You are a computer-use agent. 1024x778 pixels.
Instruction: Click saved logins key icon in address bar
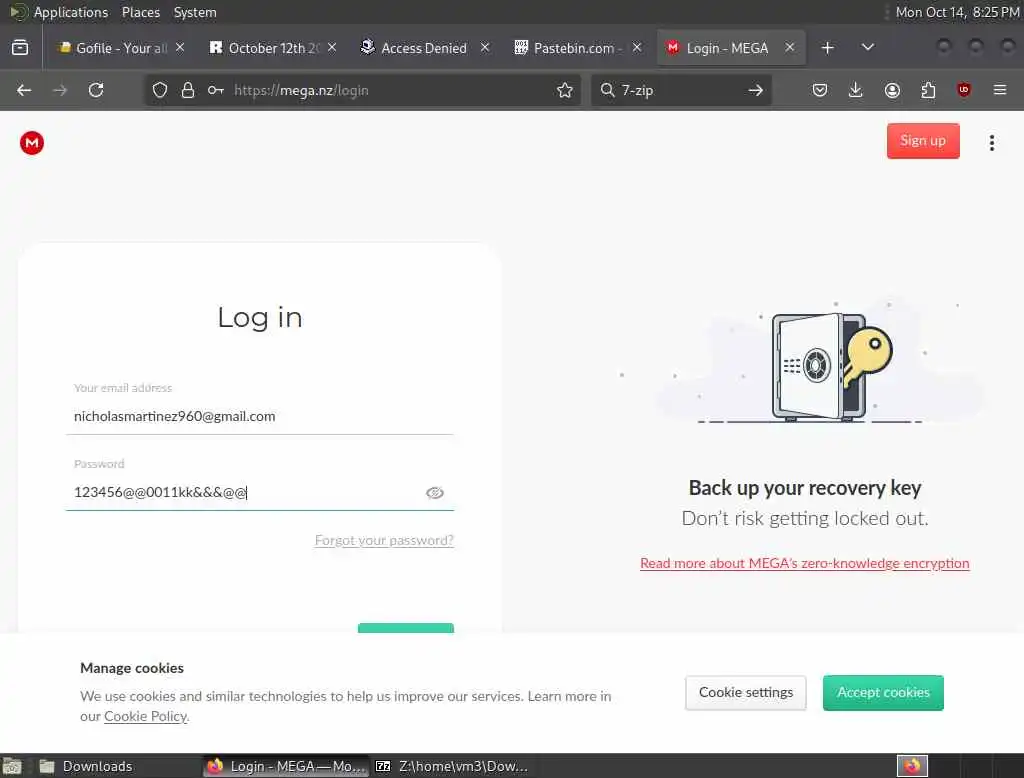coord(216,90)
